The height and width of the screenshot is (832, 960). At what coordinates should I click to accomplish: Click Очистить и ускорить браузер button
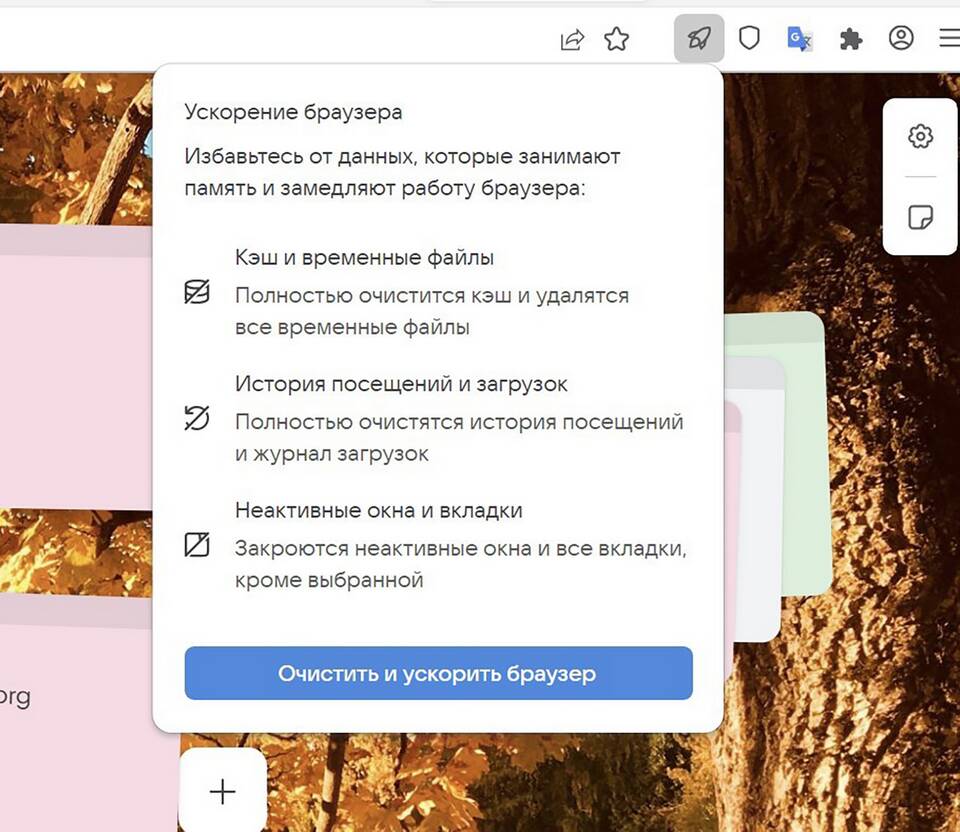tap(438, 673)
